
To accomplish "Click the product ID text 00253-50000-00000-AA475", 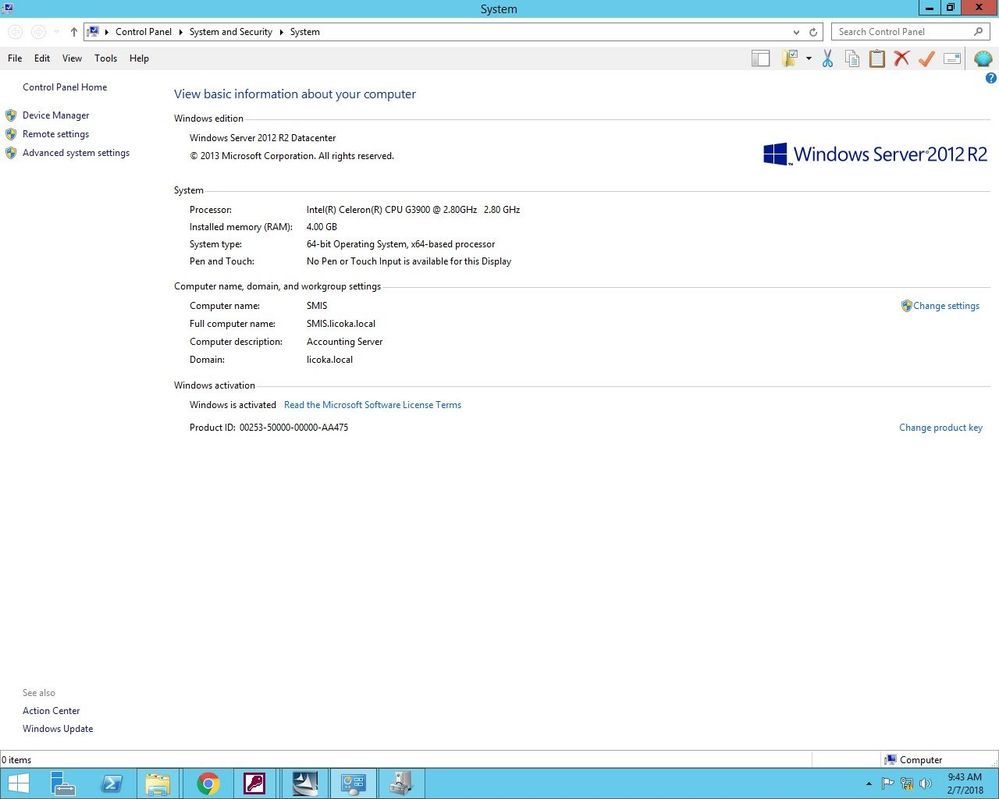I will click(294, 428).
